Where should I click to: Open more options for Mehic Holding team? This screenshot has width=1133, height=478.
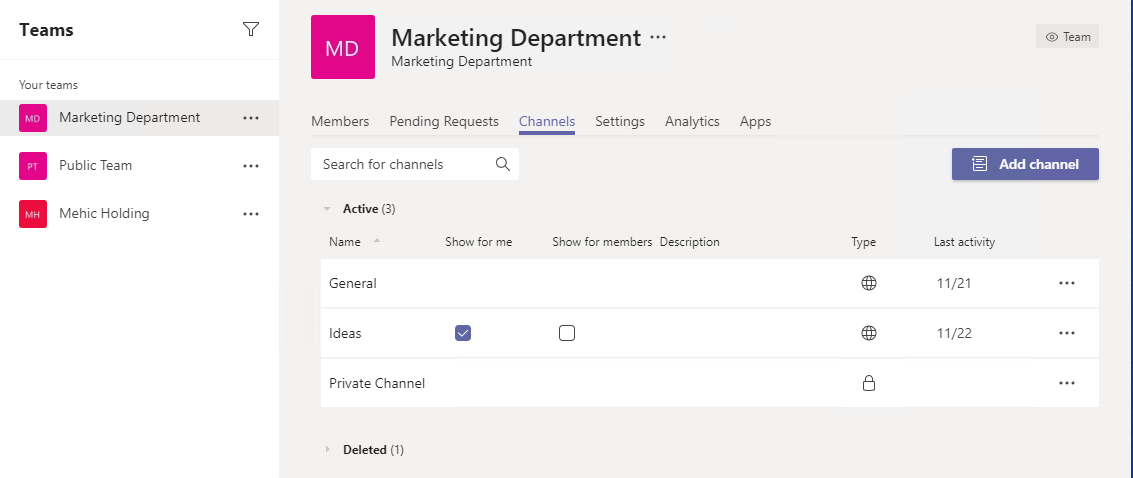click(x=251, y=214)
